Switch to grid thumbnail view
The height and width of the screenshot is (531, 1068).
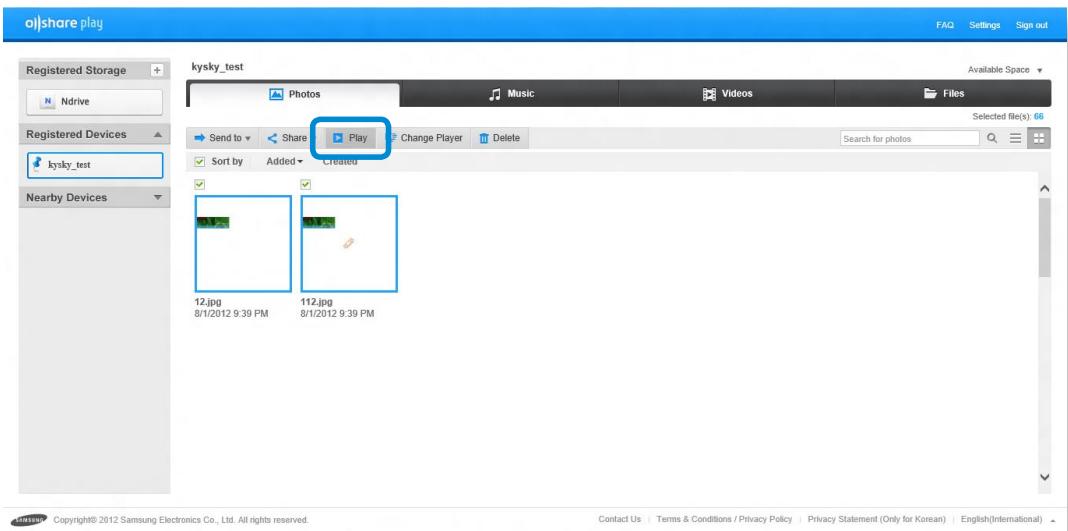1040,138
